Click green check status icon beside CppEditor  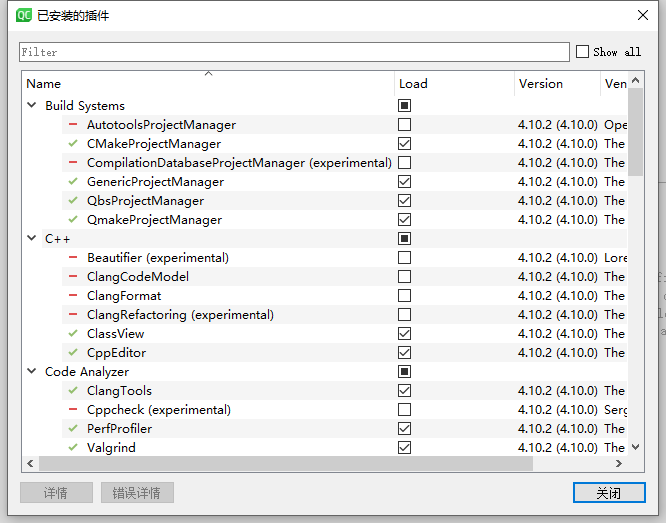73,353
